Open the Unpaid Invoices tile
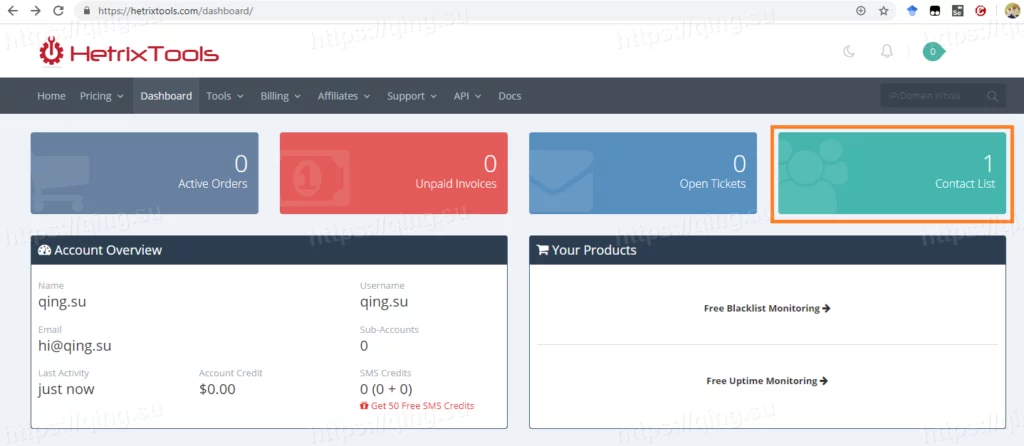Screen dimensions: 1024x446 pos(394,173)
